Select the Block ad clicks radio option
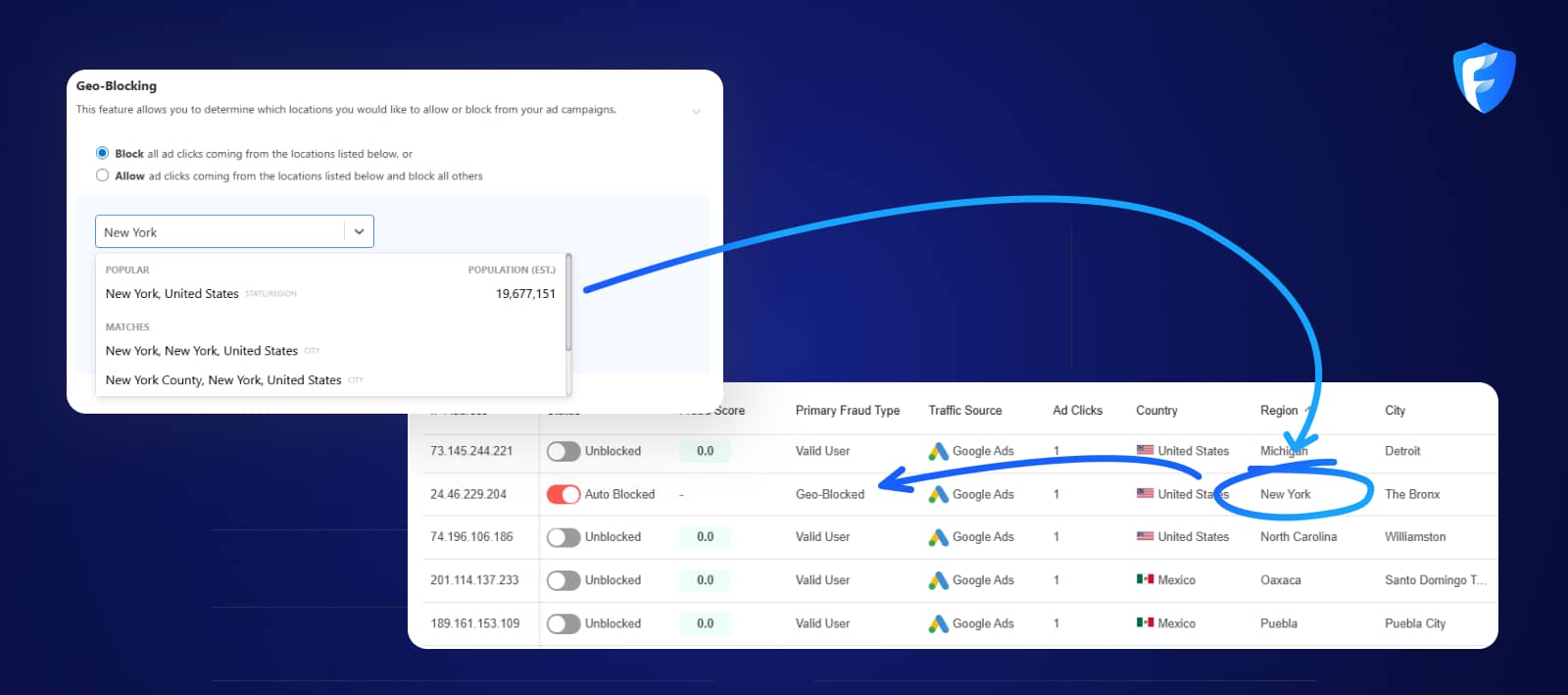1568x695 pixels. click(102, 153)
